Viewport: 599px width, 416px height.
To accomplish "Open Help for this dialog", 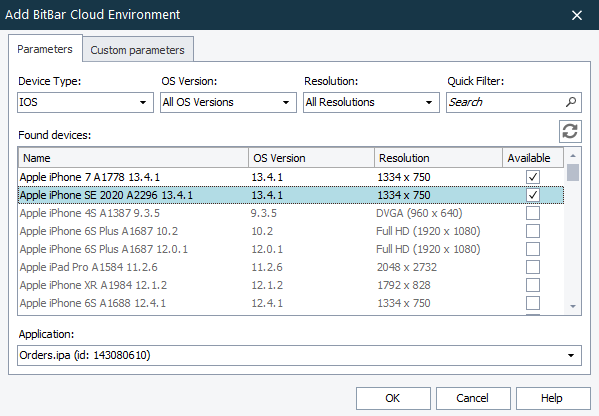I will pyautogui.click(x=553, y=398).
